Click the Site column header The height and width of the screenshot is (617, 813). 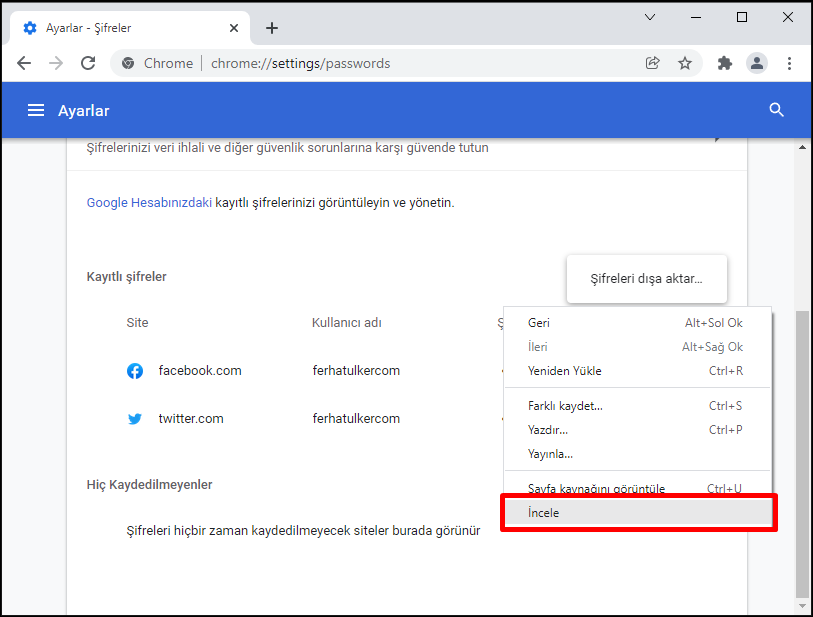click(137, 322)
